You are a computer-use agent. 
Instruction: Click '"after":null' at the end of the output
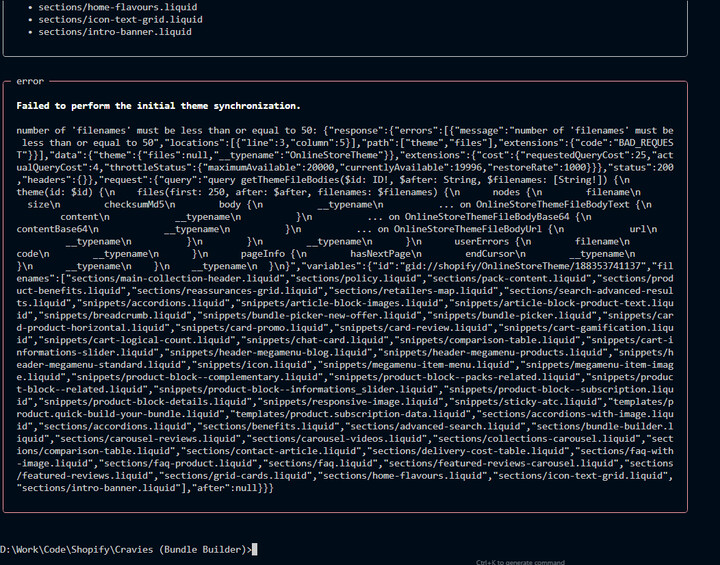[x=224, y=488]
